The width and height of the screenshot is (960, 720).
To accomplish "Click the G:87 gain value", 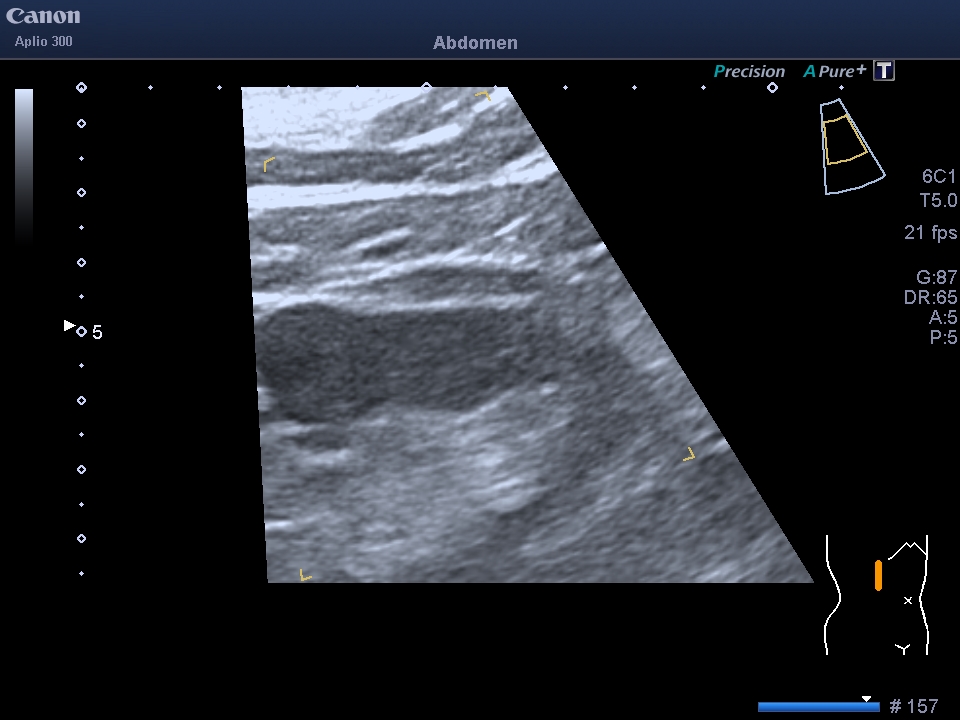I will (936, 277).
